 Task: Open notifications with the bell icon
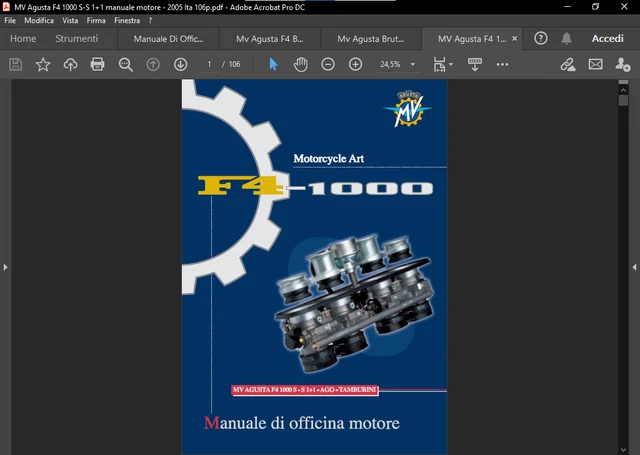(x=566, y=39)
